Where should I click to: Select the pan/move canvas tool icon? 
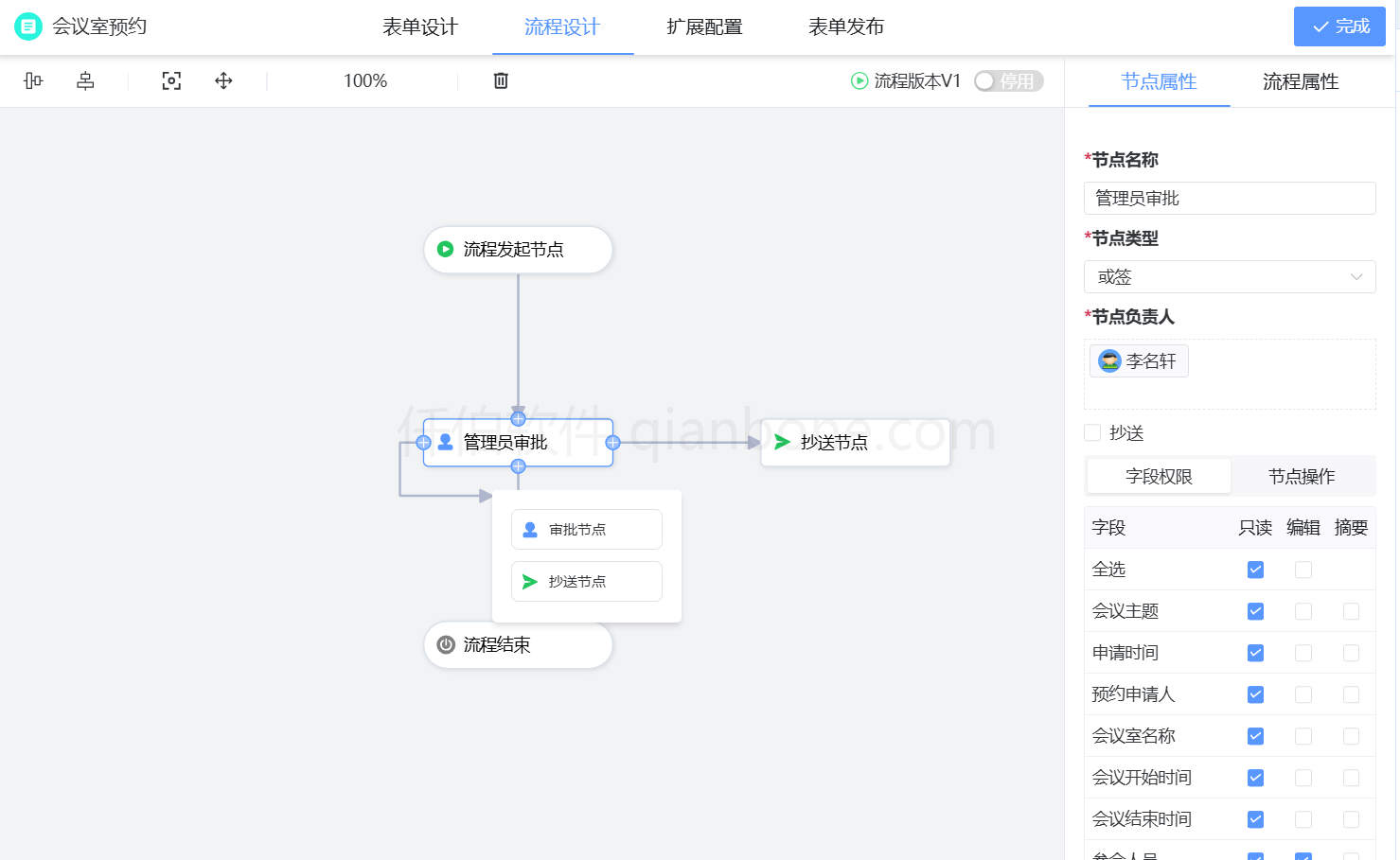[x=223, y=80]
